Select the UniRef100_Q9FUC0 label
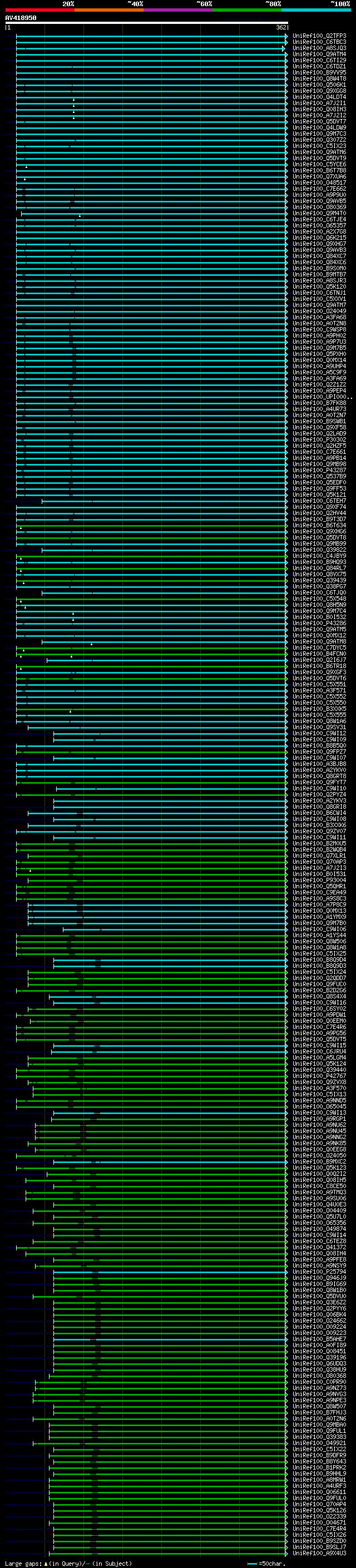 [x=319, y=985]
